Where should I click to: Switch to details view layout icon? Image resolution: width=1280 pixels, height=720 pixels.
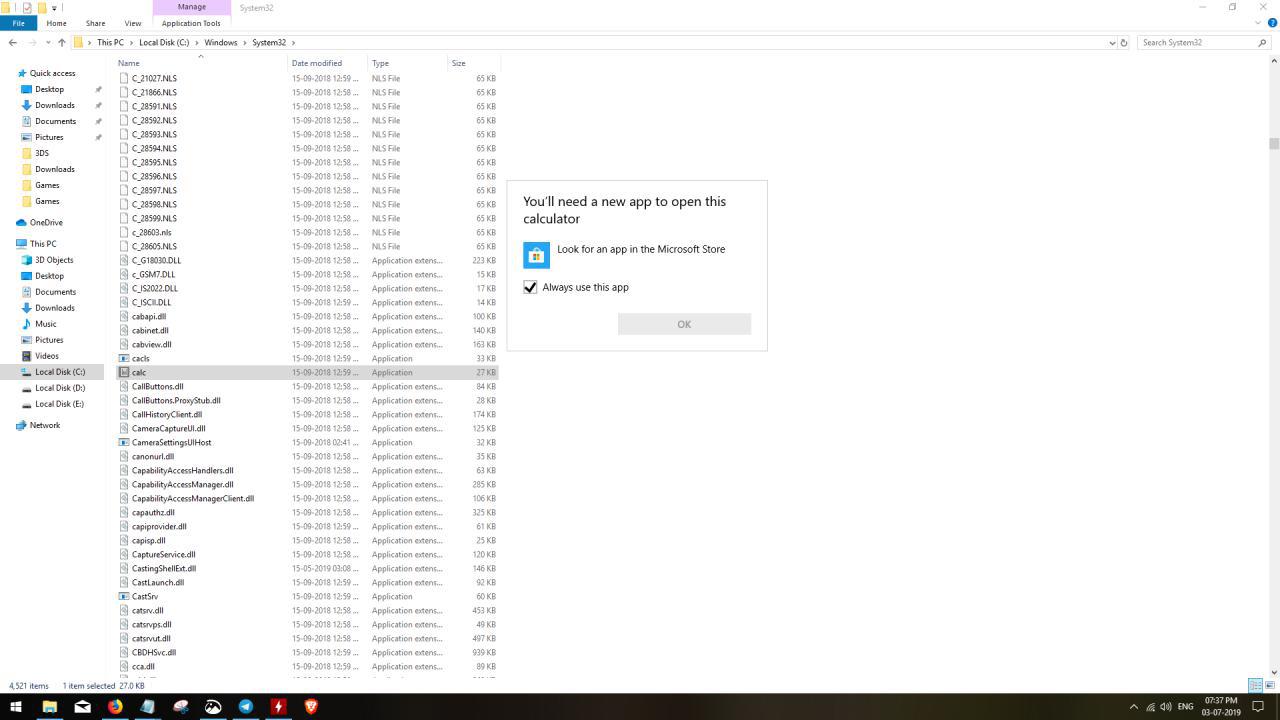(1255, 686)
